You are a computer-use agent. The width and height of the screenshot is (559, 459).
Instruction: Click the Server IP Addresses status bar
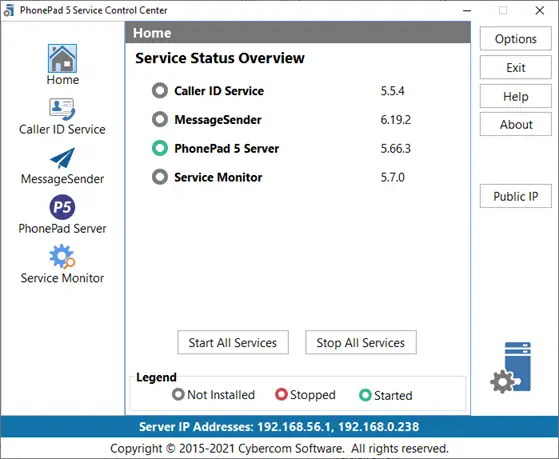280,427
